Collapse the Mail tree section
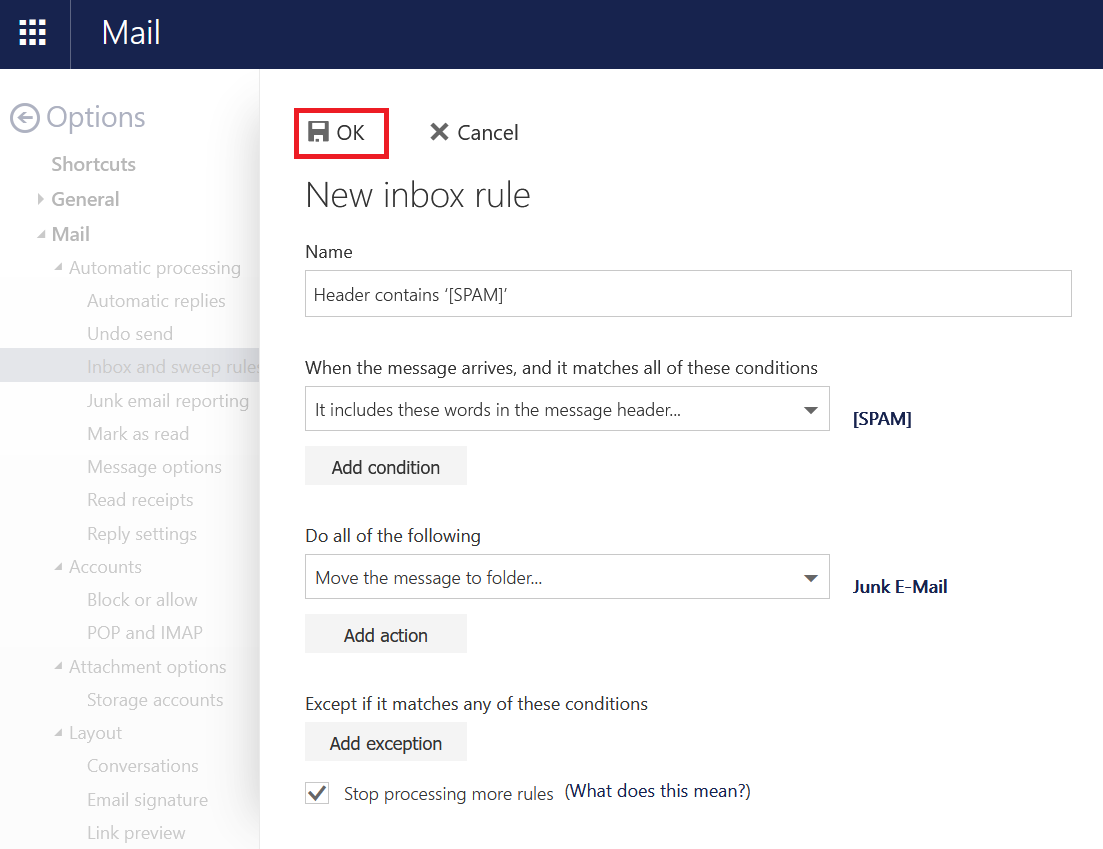Screen dimensions: 1103x849 coord(41,234)
